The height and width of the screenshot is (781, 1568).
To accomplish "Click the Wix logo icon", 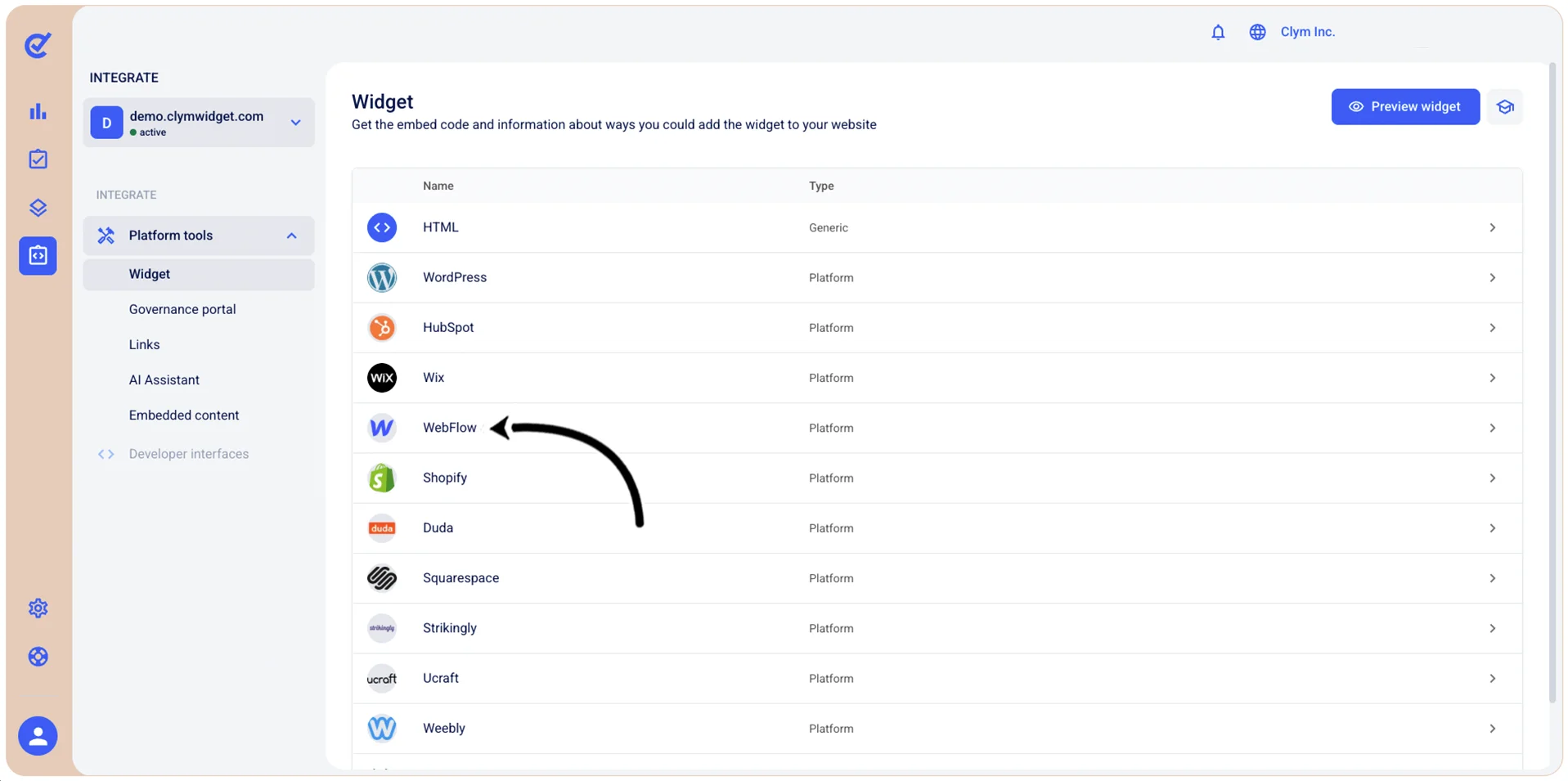I will 382,378.
